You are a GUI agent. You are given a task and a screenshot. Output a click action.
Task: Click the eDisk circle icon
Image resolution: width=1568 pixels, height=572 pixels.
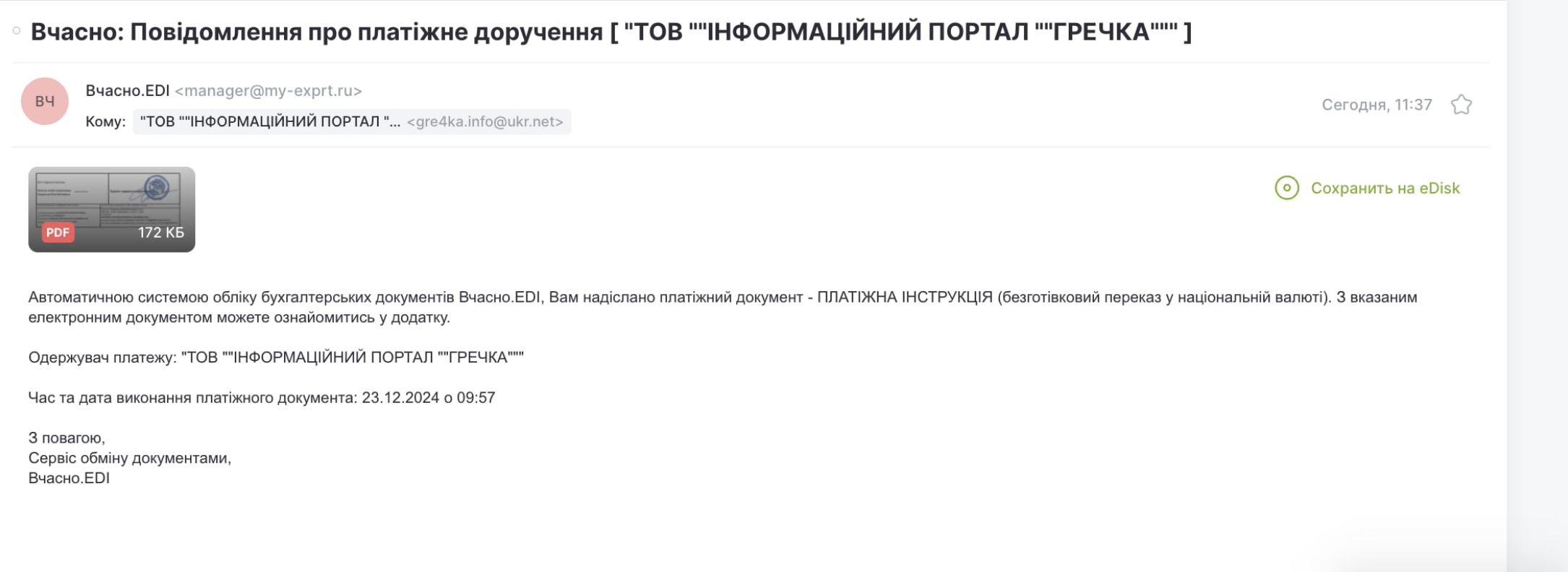tap(1287, 188)
